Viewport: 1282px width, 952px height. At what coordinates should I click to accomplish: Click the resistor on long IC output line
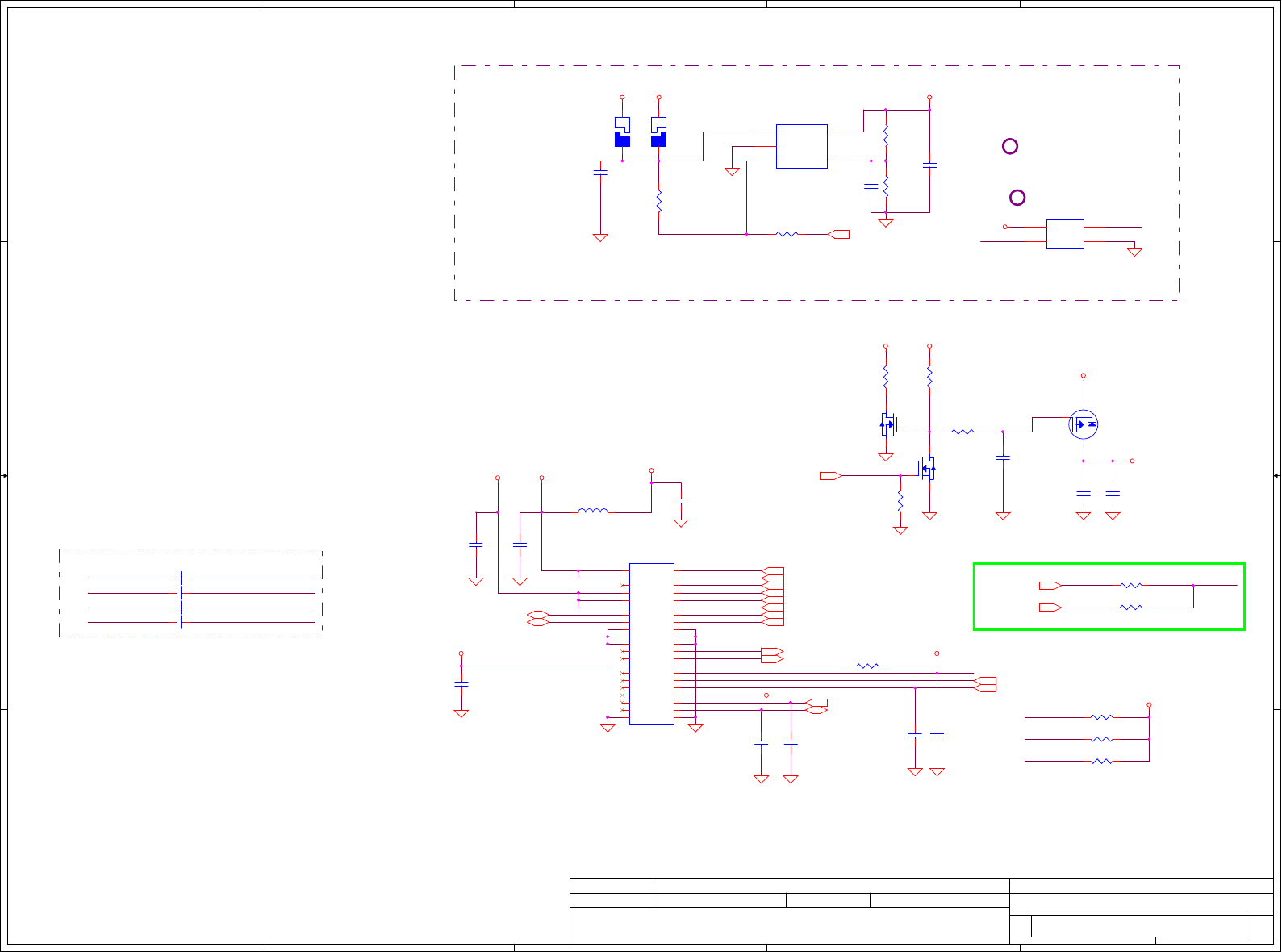coord(867,666)
